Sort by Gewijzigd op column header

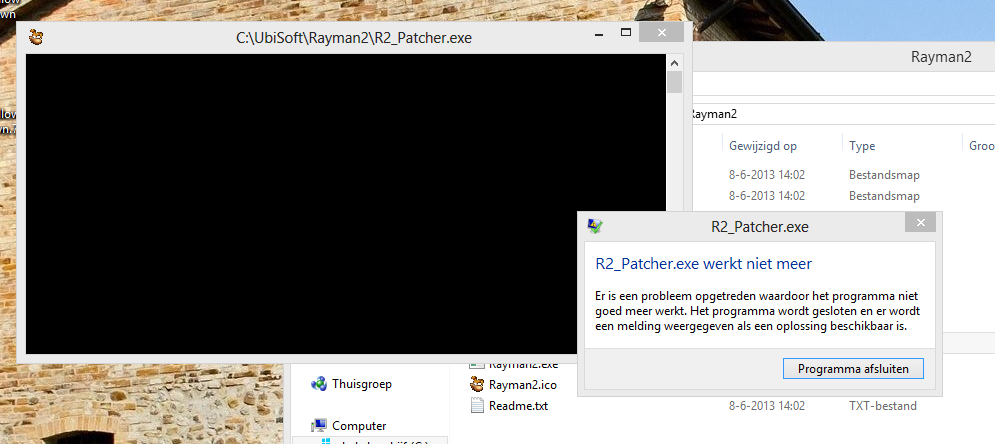point(763,146)
